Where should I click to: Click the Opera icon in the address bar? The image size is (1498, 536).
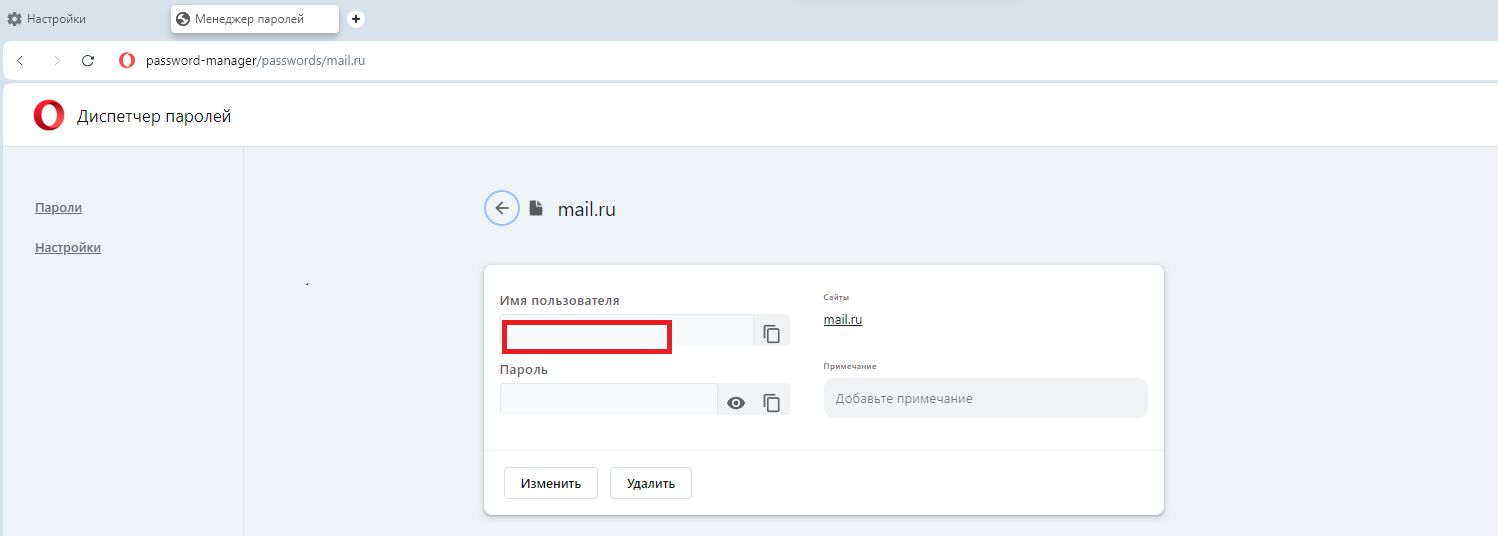tap(127, 61)
